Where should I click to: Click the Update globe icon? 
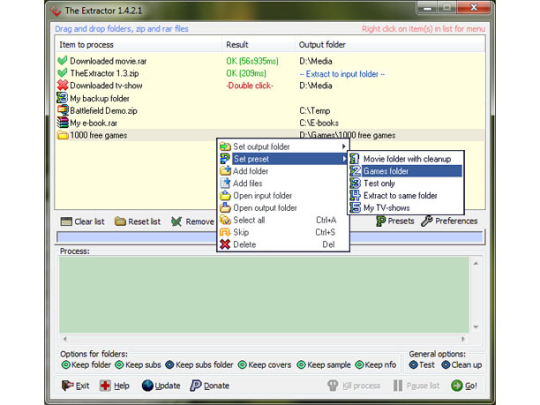(147, 385)
